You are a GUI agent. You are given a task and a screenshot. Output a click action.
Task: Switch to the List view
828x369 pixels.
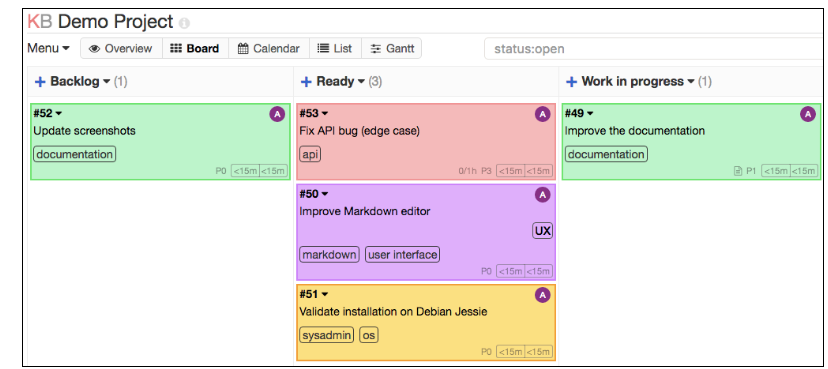pos(335,49)
